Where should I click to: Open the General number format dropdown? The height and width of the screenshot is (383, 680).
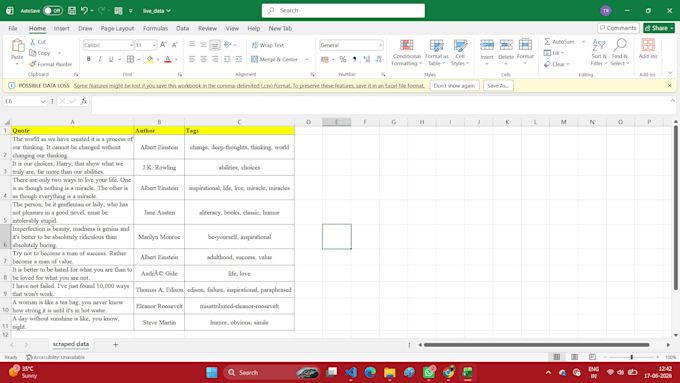[380, 45]
